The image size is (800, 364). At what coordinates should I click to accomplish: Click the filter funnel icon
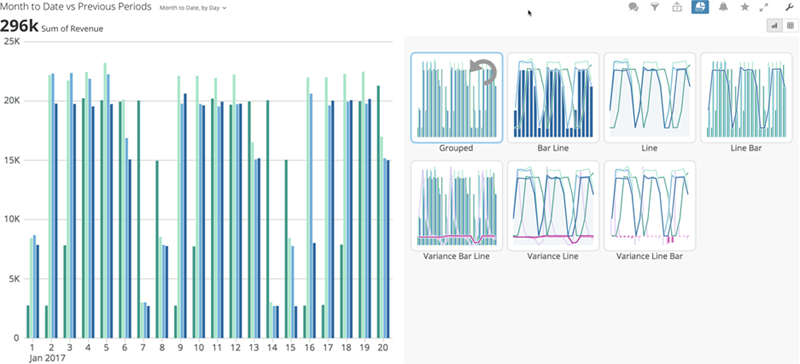click(655, 7)
